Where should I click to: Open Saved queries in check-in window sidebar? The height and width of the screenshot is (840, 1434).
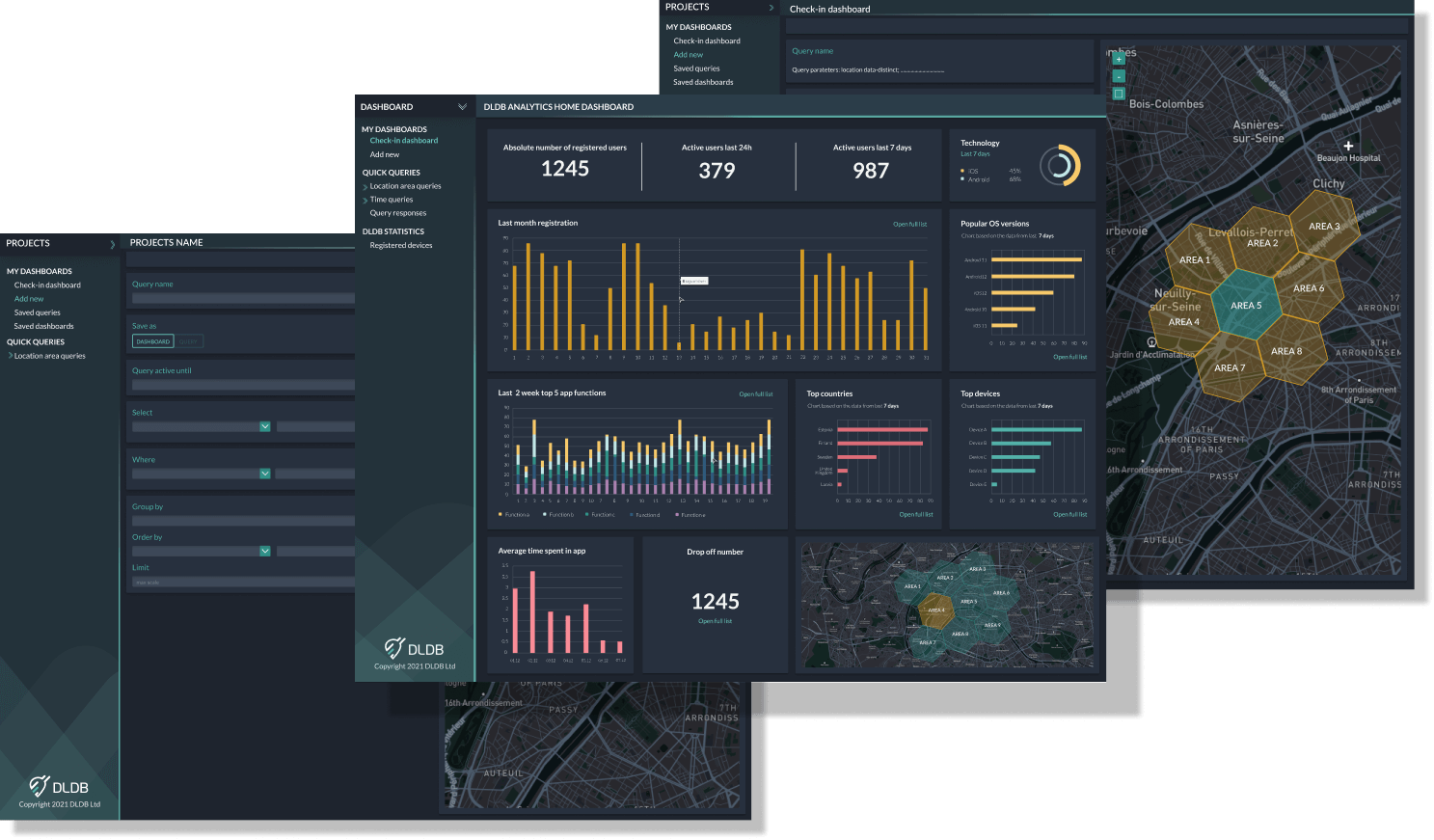pos(696,68)
